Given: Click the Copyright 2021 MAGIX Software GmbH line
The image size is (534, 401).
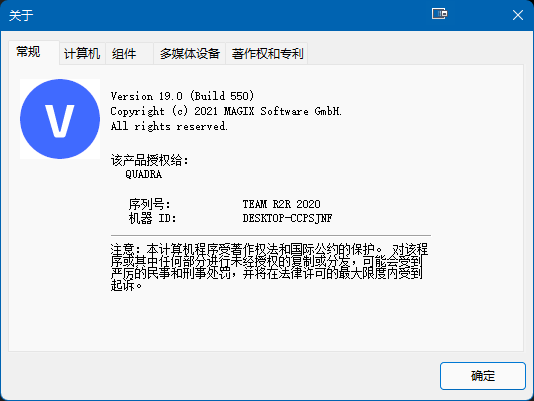Looking at the screenshot, I should click(226, 111).
